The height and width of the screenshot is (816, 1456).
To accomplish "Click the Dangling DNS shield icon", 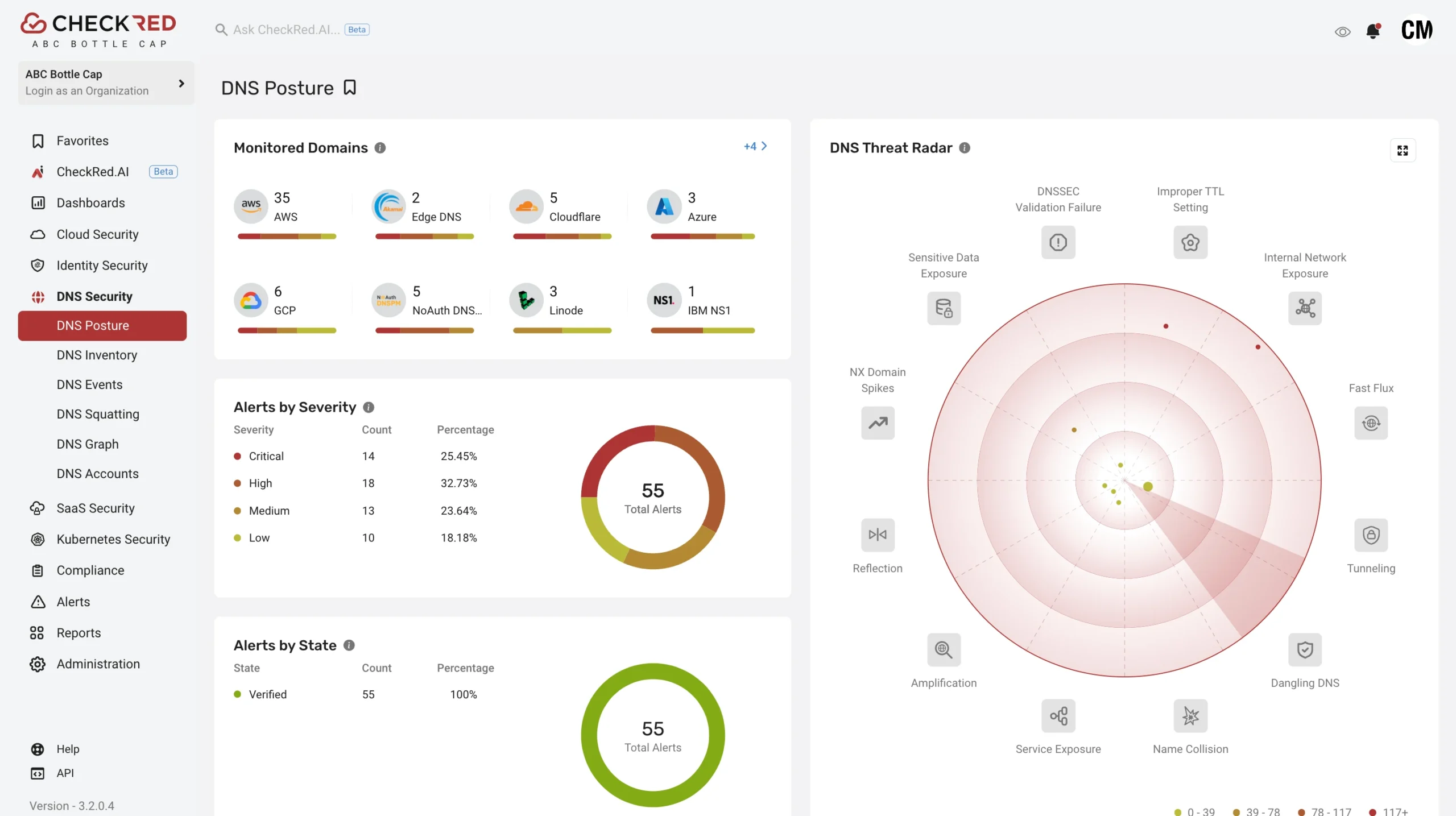I will [1305, 649].
